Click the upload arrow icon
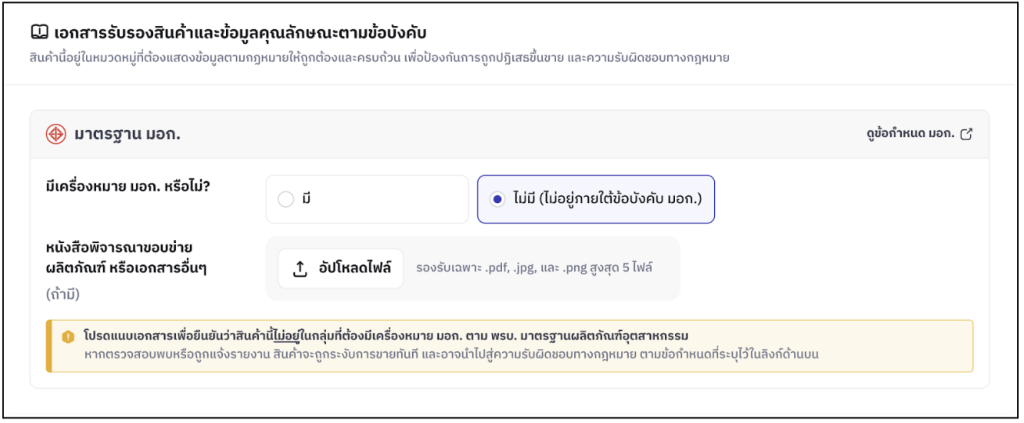Viewport: 1024px width, 423px height. point(300,268)
